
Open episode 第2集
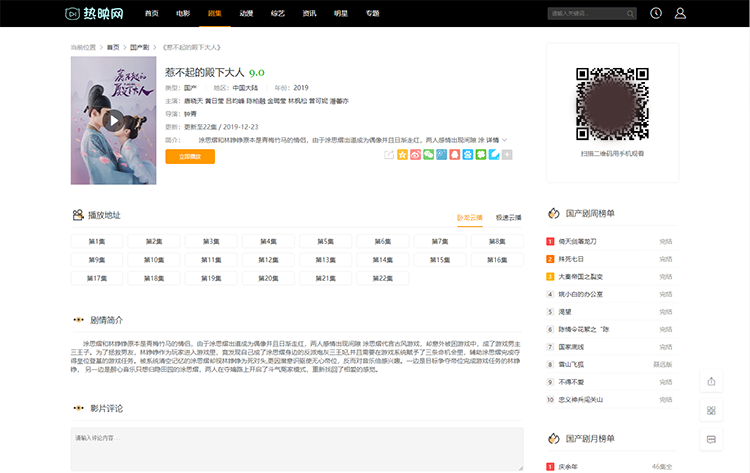pos(154,242)
